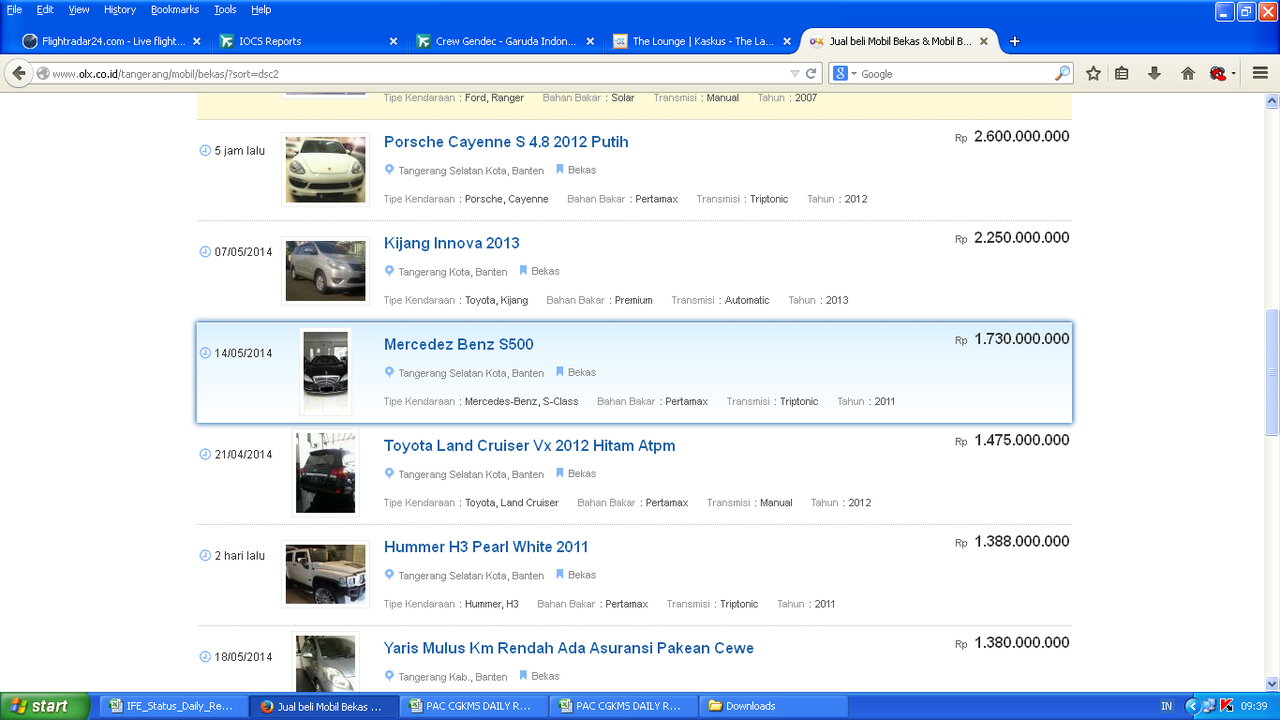
Task: Click the Hummer H3 thumbnail photo
Action: pyautogui.click(x=326, y=574)
